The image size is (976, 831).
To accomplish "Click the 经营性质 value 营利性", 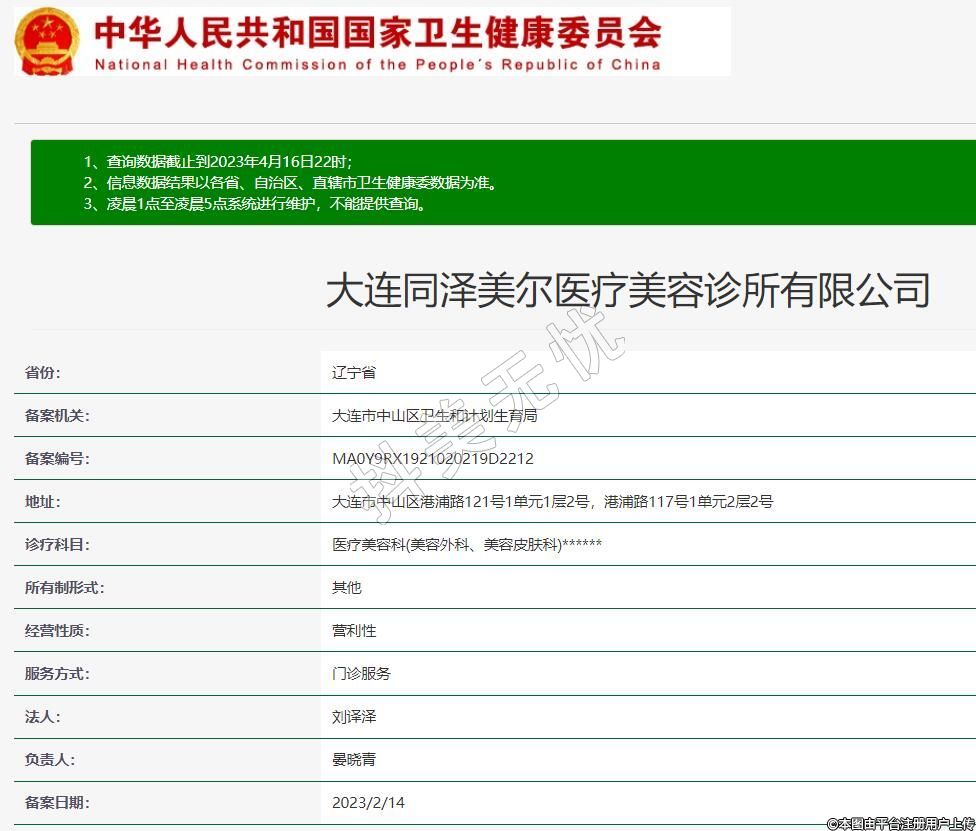I will (354, 630).
